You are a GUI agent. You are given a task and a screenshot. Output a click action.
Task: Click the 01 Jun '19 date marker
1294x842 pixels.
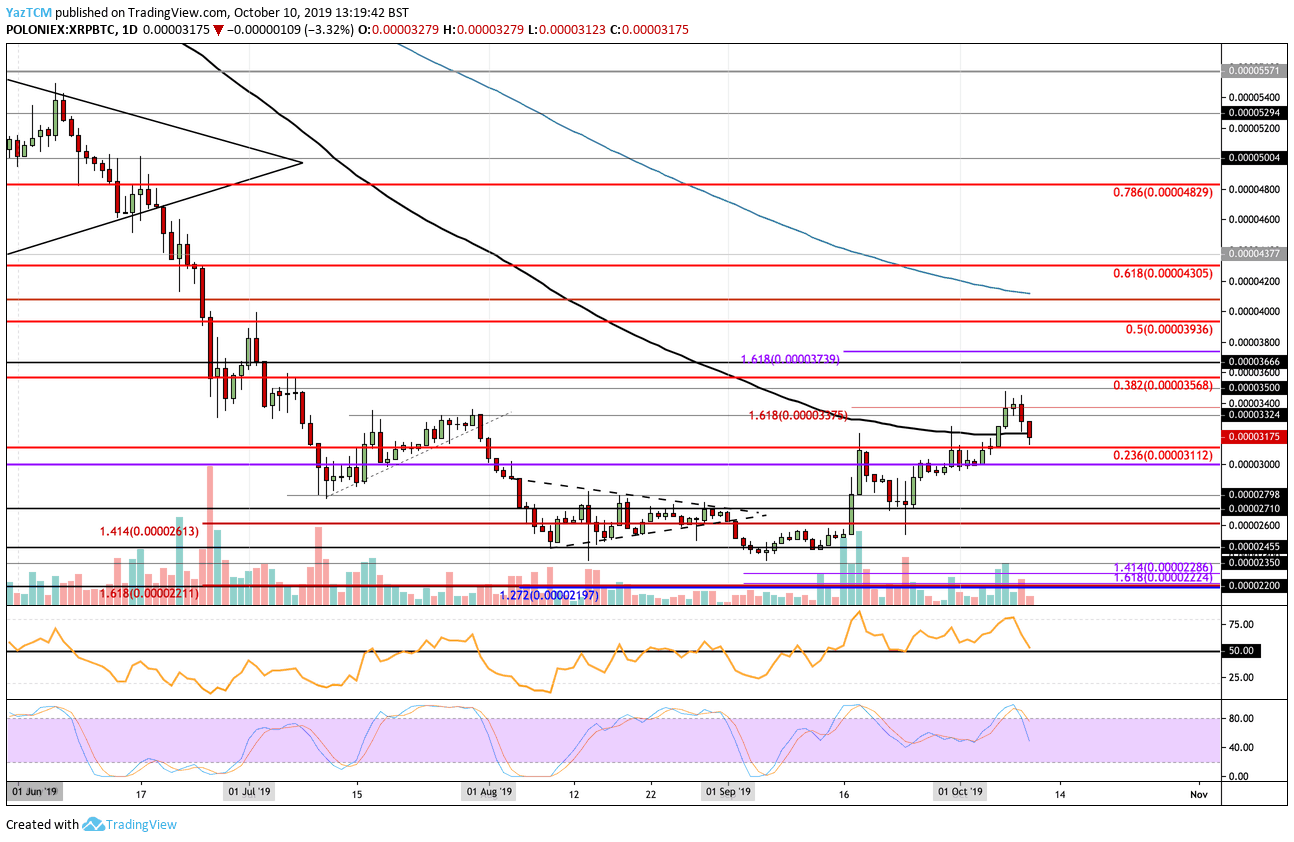click(35, 792)
